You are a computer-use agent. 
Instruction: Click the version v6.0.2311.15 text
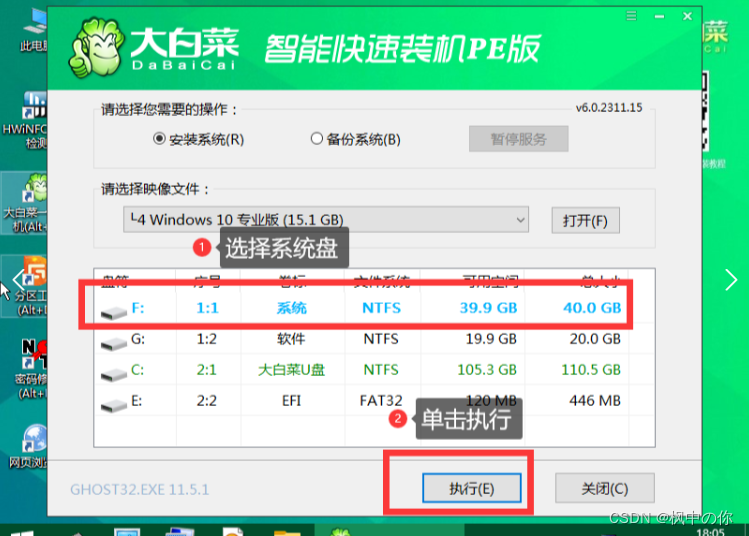click(x=609, y=107)
